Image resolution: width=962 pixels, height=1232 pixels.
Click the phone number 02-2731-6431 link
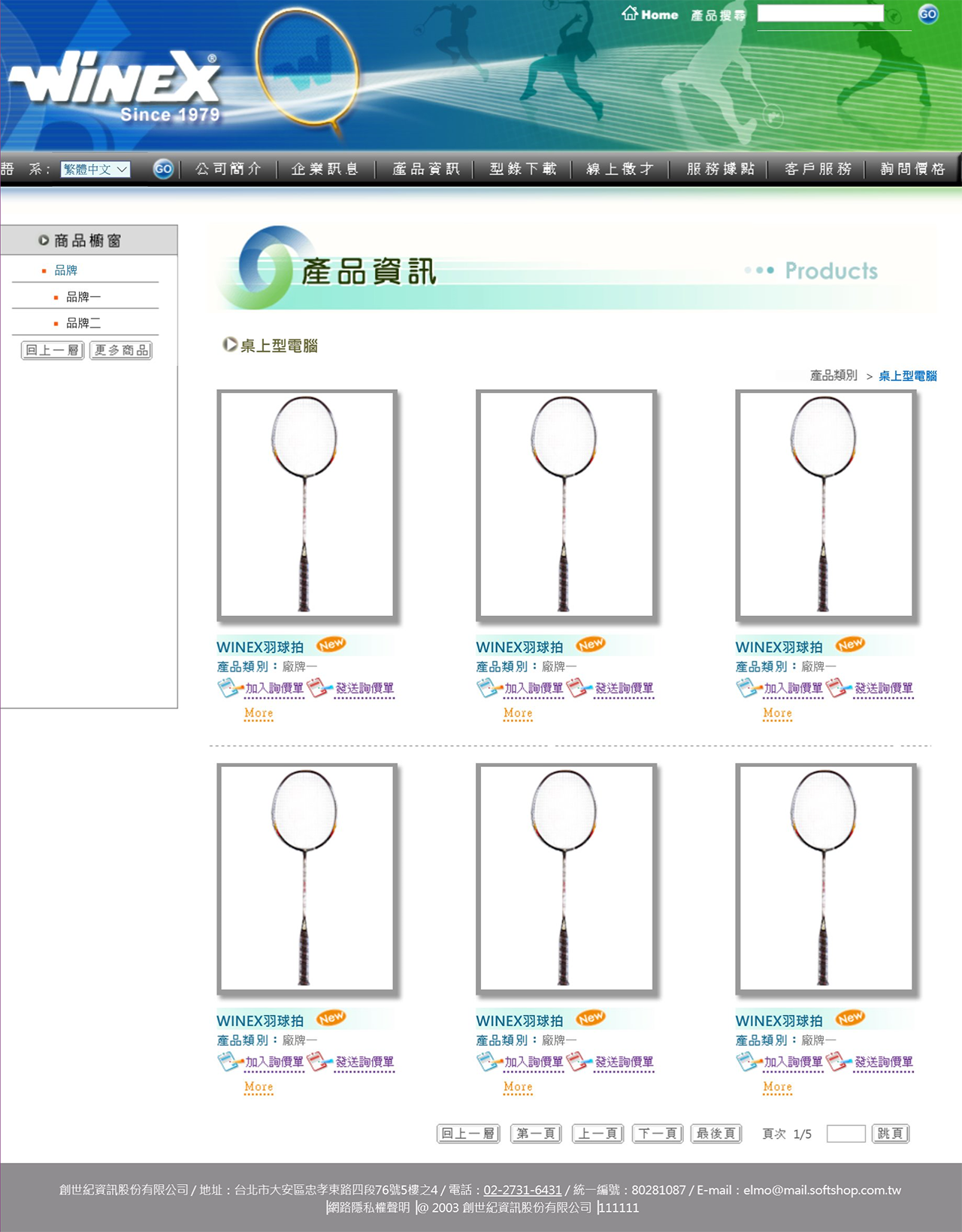[522, 1190]
